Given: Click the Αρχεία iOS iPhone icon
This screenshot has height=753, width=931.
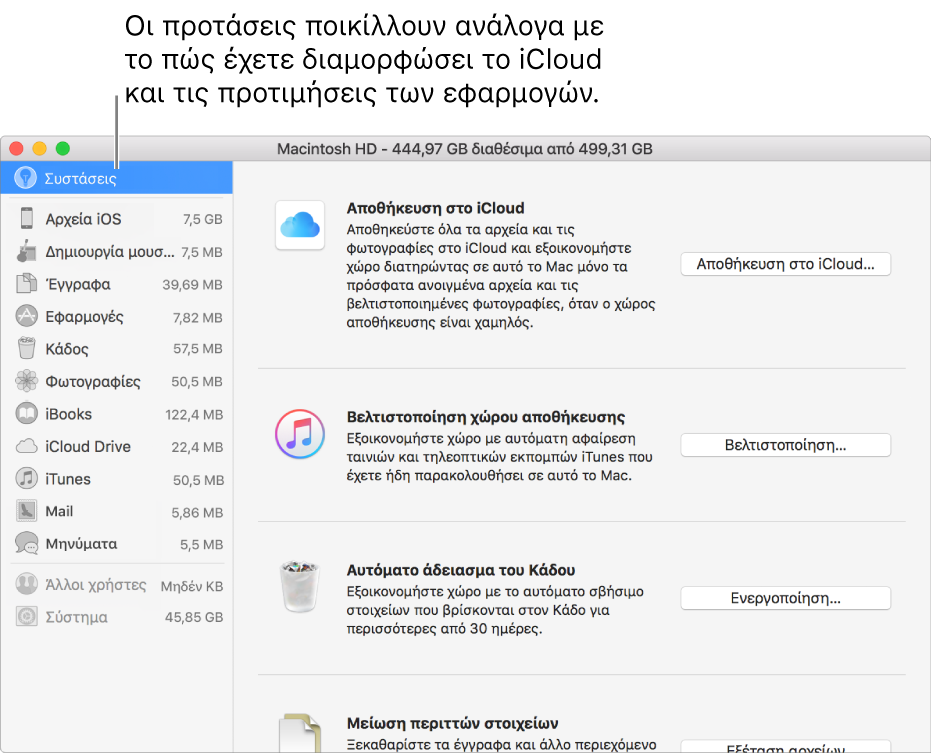Looking at the screenshot, I should click(27, 219).
